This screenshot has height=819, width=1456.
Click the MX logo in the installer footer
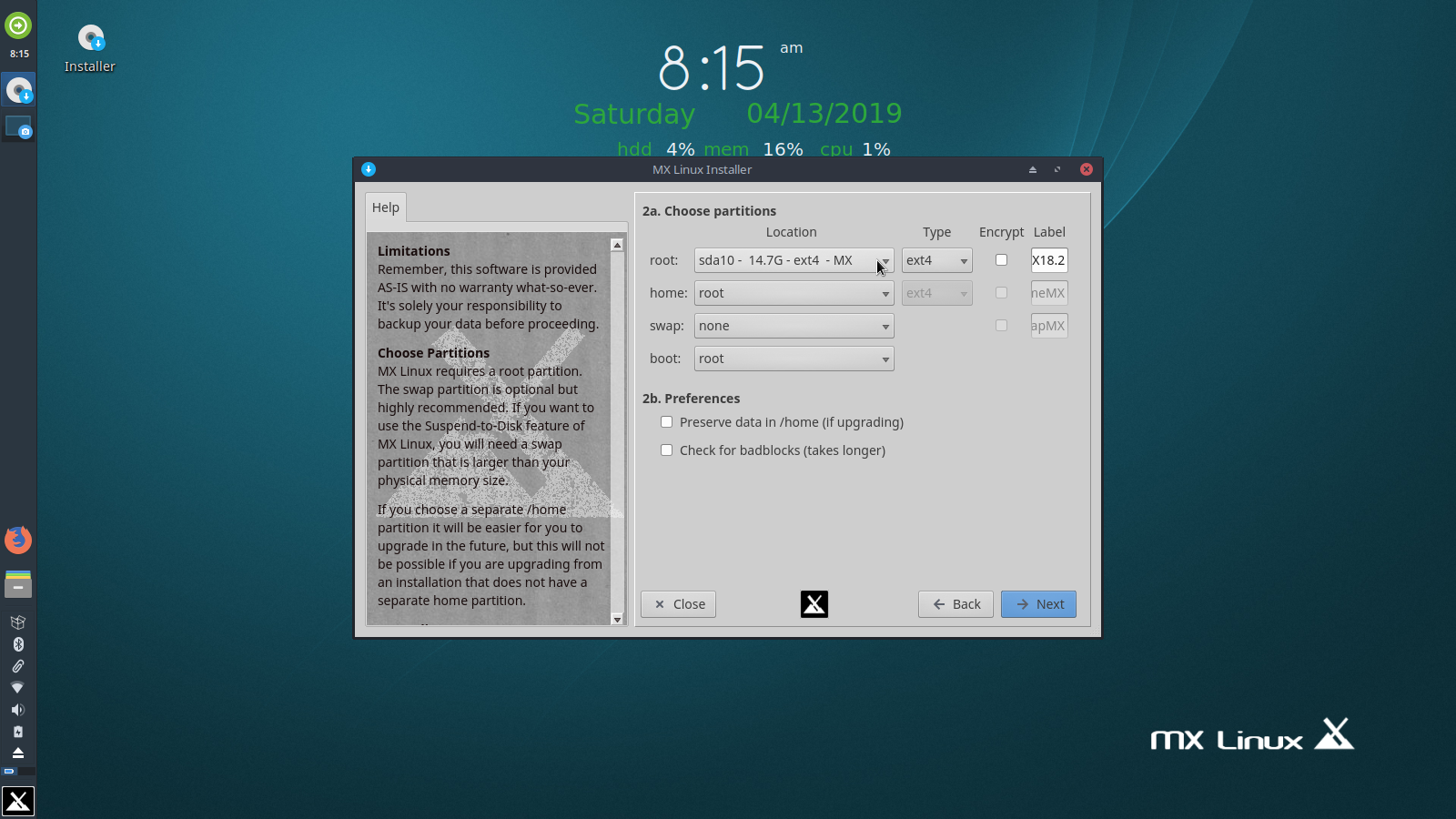click(x=814, y=604)
